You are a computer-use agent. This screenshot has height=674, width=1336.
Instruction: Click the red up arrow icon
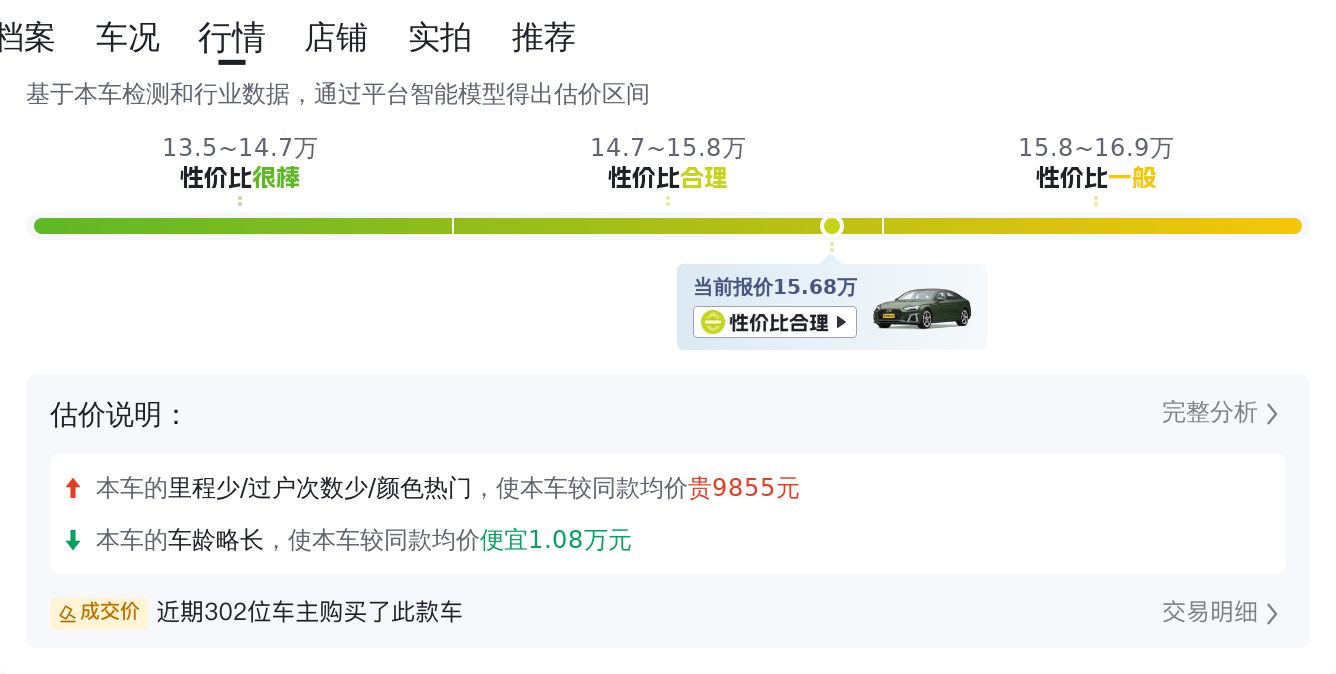point(72,488)
